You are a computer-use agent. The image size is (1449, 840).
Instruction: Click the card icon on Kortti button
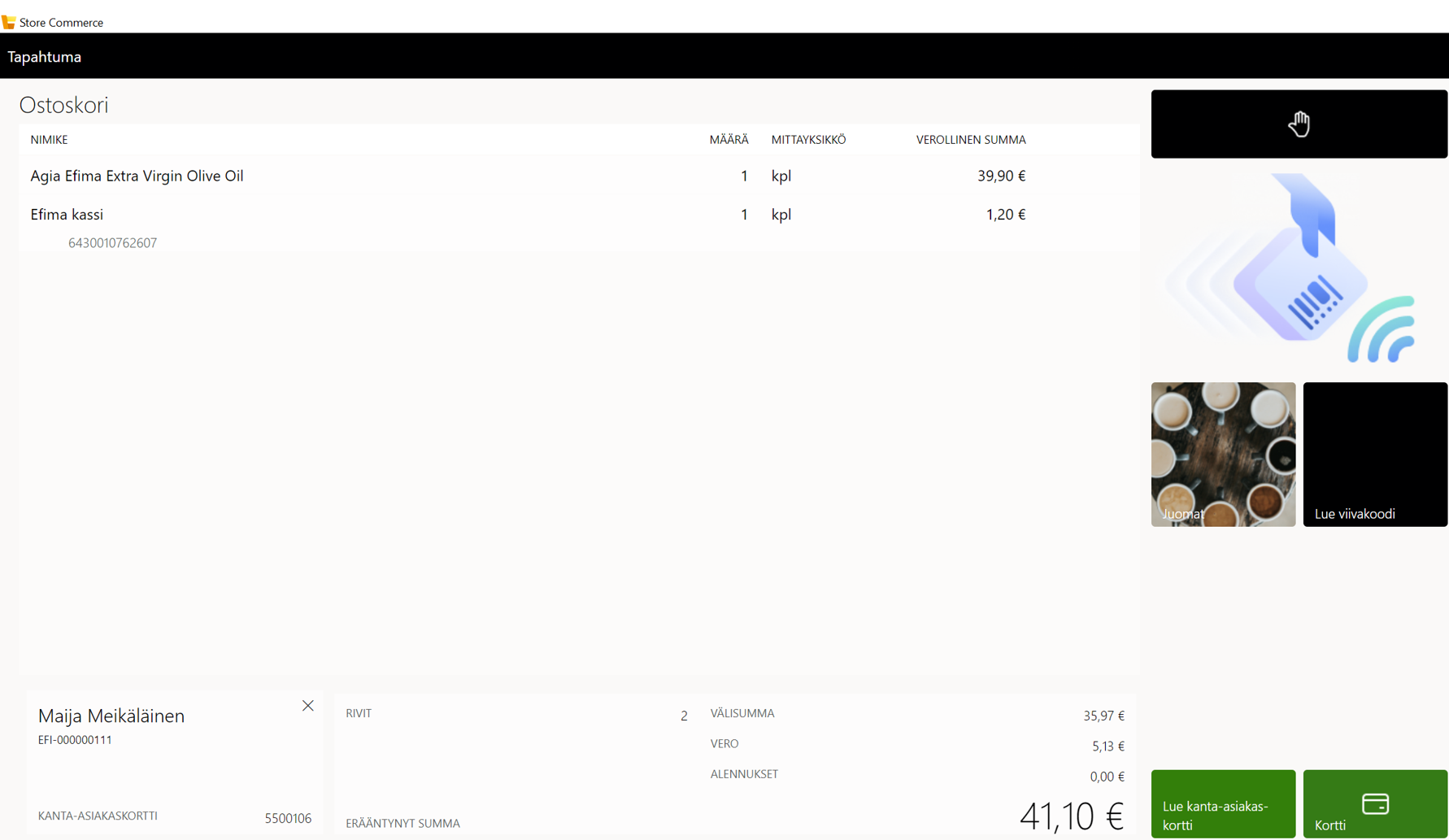(1375, 803)
